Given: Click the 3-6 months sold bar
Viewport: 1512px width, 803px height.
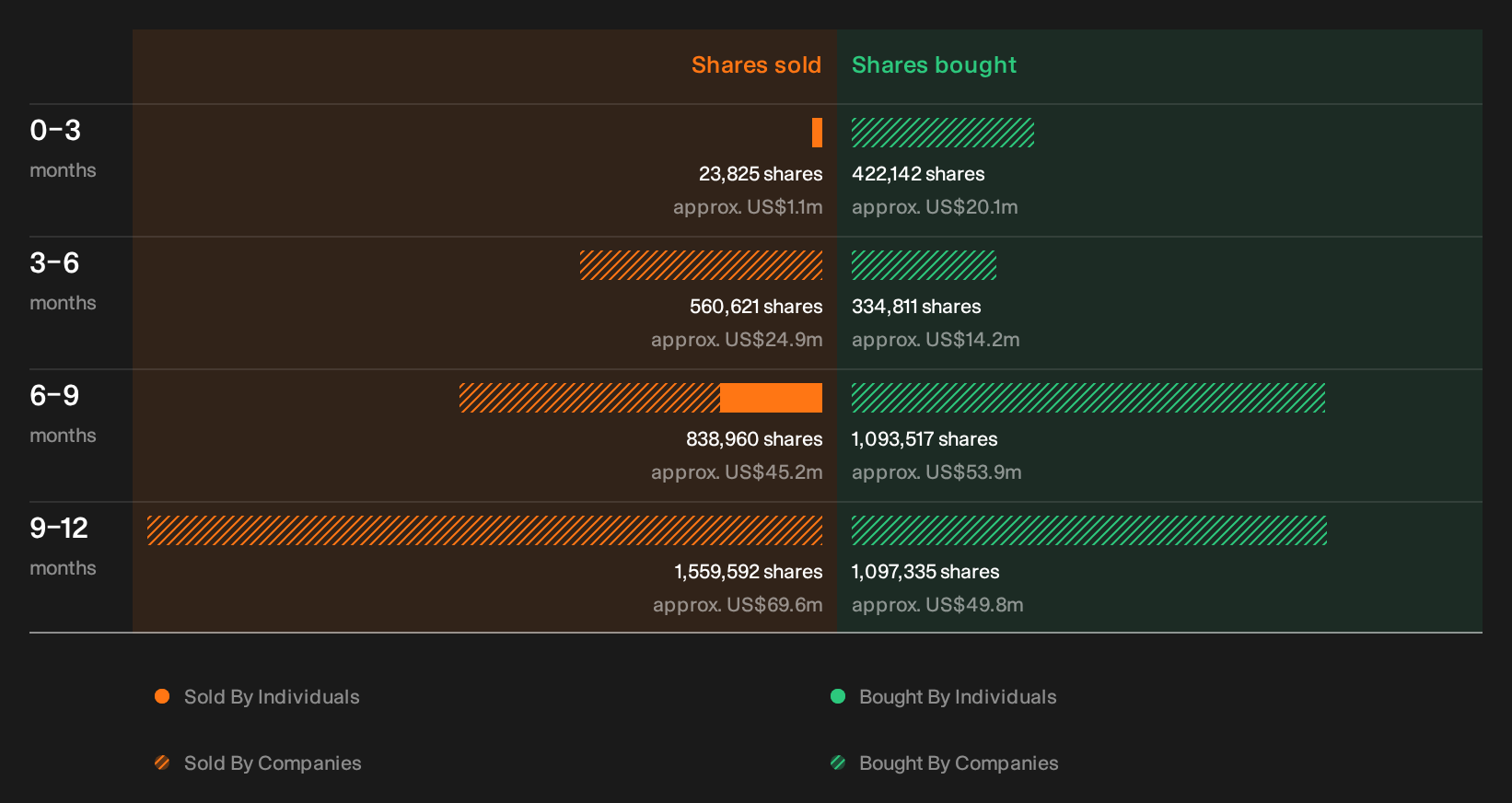Looking at the screenshot, I should click(701, 265).
